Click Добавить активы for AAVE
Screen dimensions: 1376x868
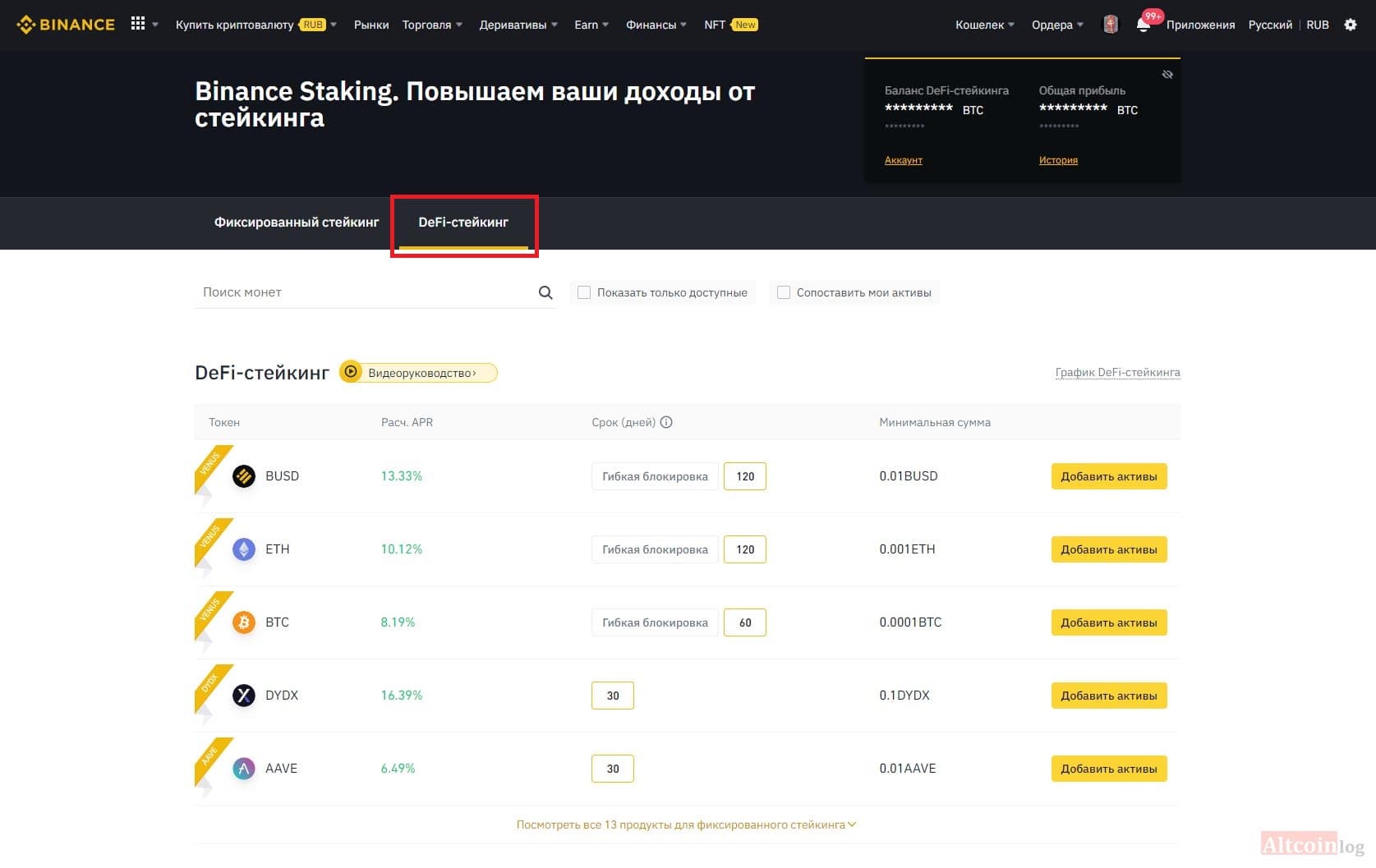(1109, 769)
